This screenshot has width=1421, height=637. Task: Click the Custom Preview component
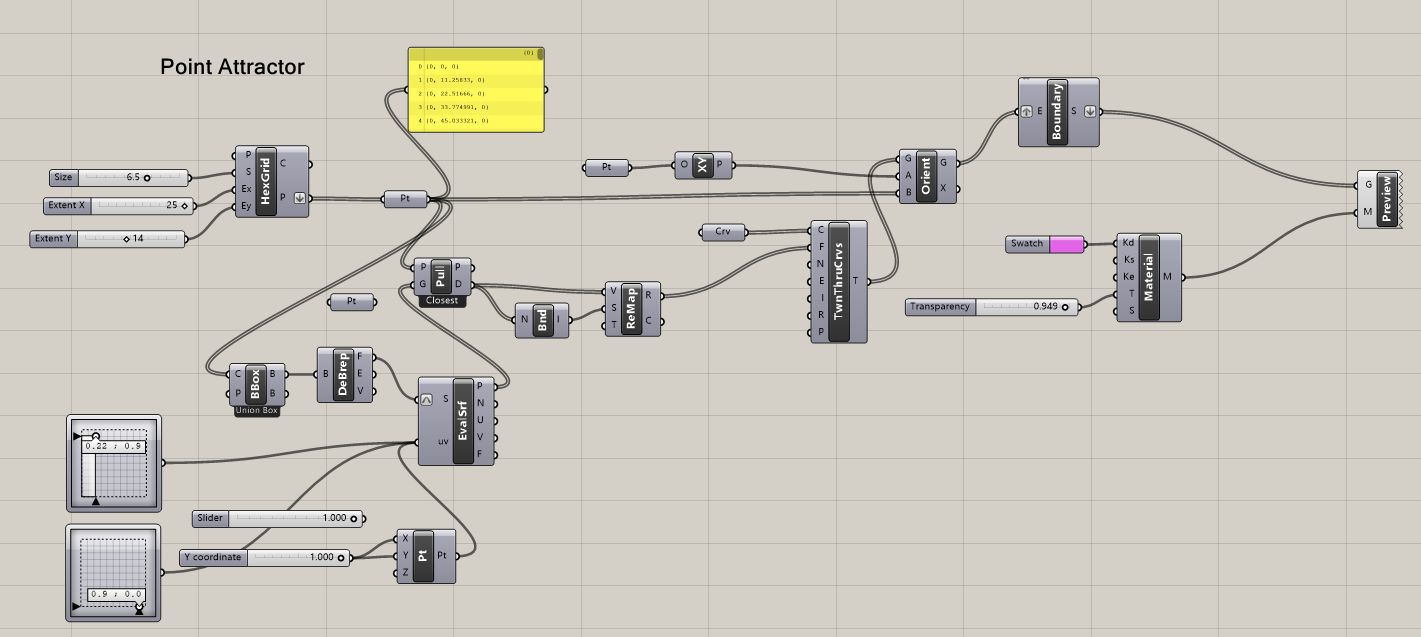[x=1386, y=199]
